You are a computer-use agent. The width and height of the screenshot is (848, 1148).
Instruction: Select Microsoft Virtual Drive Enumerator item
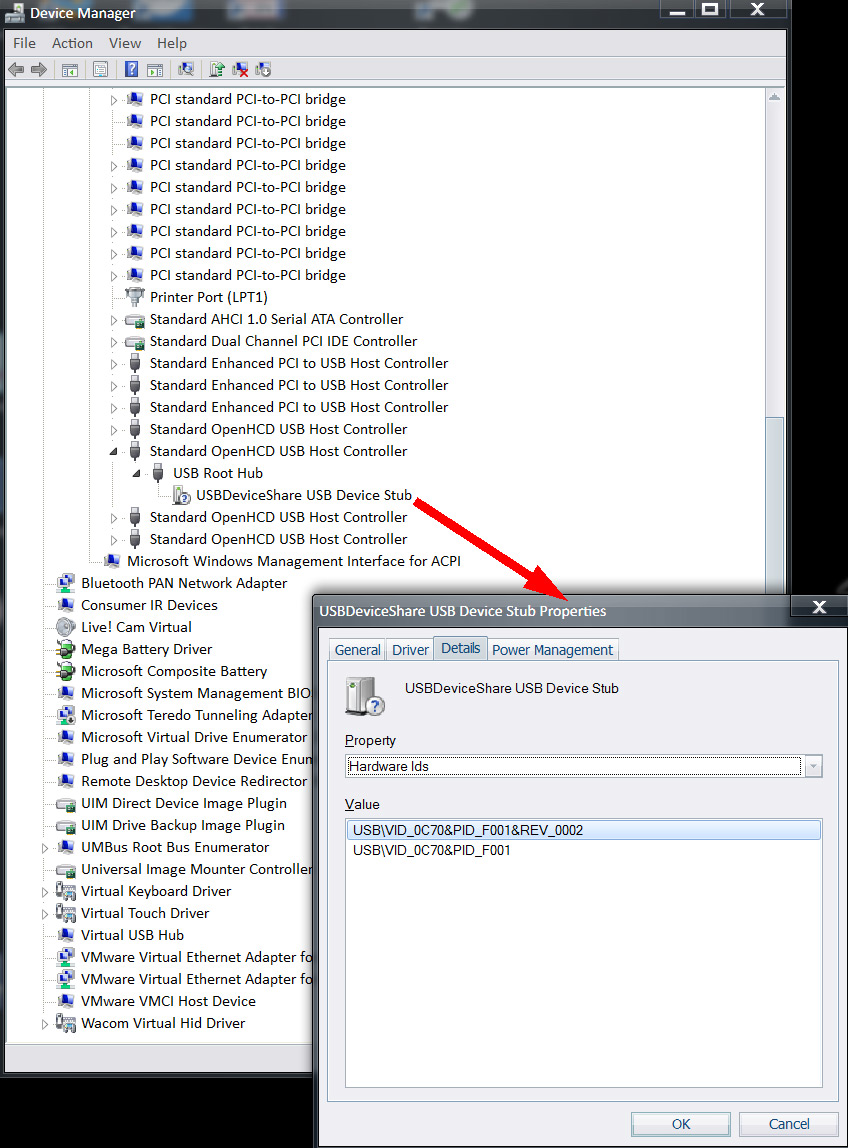click(194, 737)
